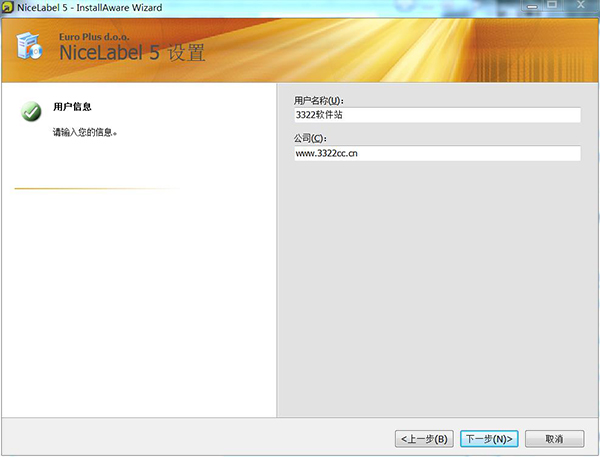Viewport: 600px width, 457px height.
Task: Click the window title NiceLabel 5 - InstallAware Wizard
Action: click(90, 8)
